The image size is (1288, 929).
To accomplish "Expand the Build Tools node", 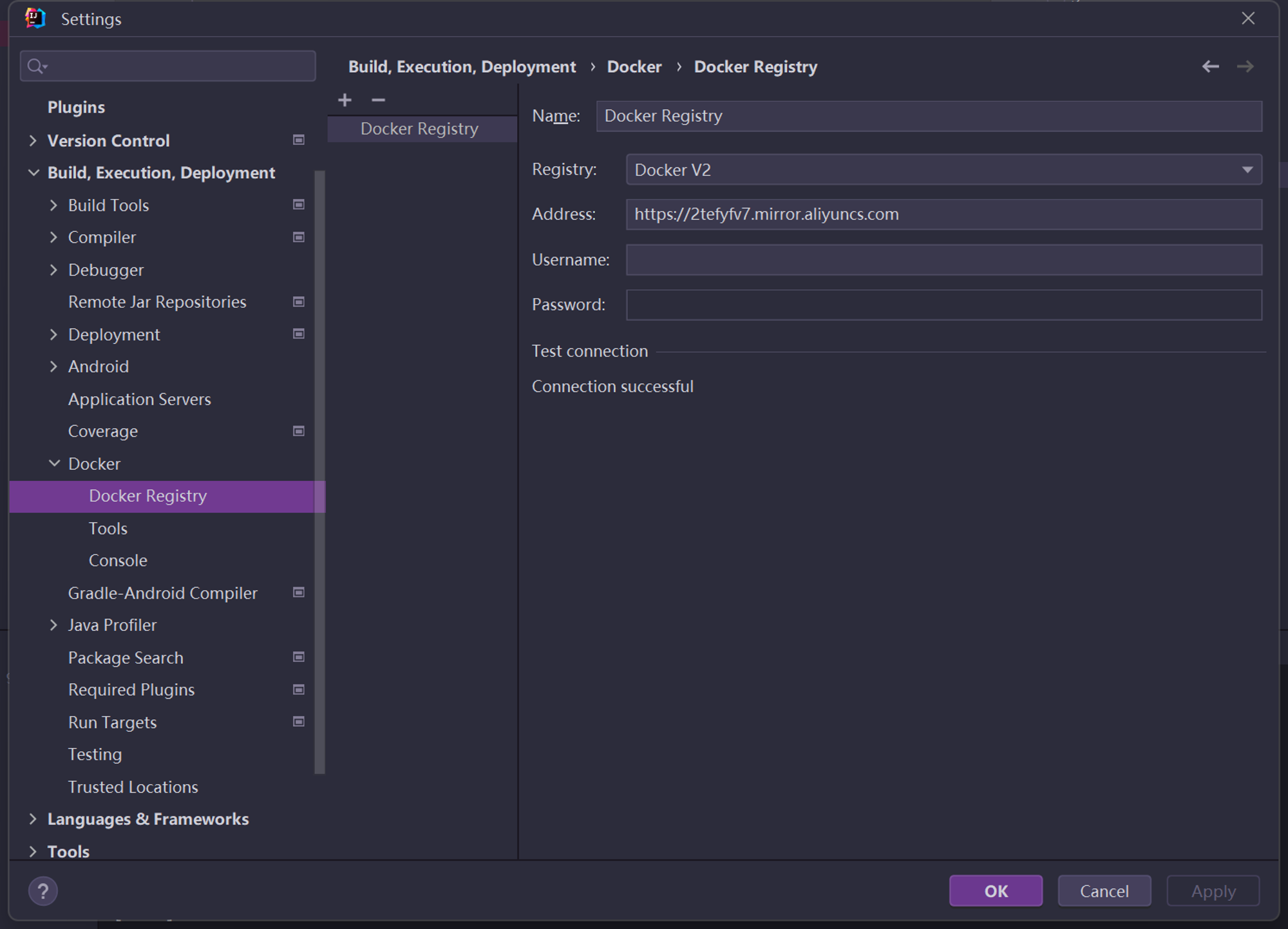I will 53,205.
